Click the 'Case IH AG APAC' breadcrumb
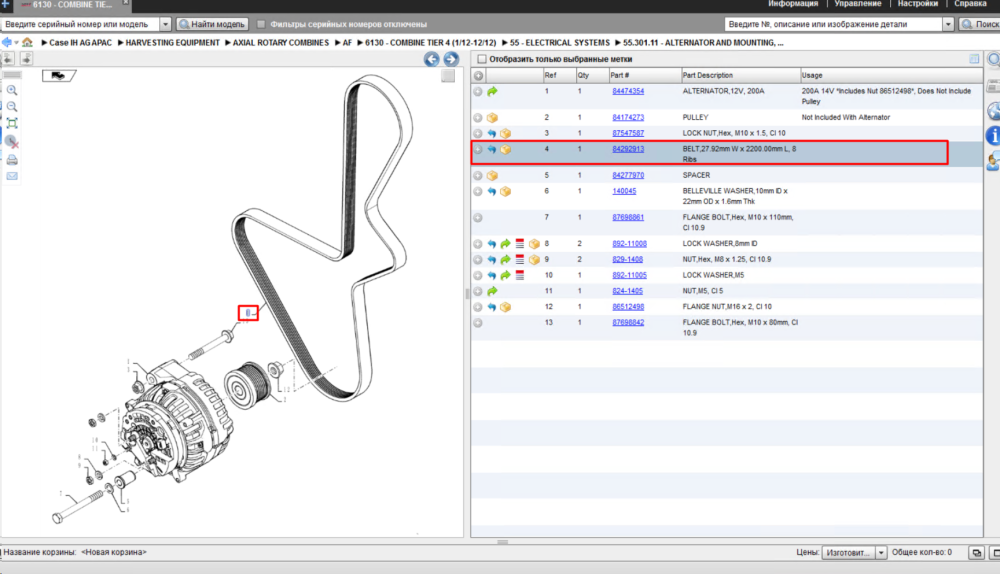This screenshot has width=1000, height=574. pyautogui.click(x=80, y=43)
